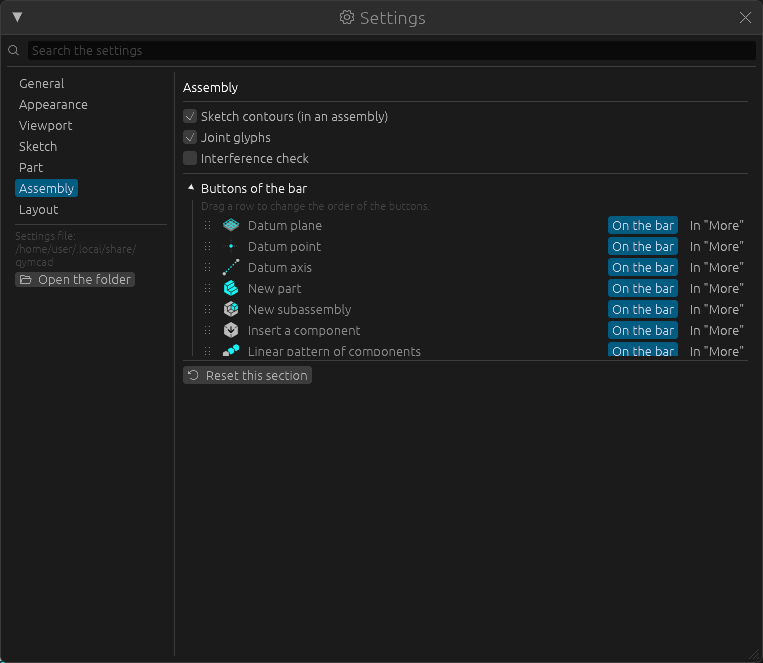Image resolution: width=763 pixels, height=663 pixels.
Task: Click the Datum plane row label
Action: coord(285,225)
